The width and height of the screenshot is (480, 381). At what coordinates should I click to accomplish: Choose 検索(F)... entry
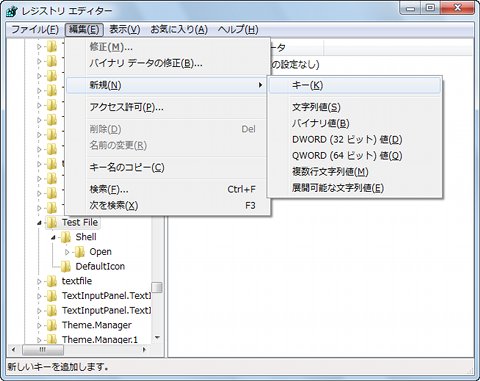coord(168,189)
